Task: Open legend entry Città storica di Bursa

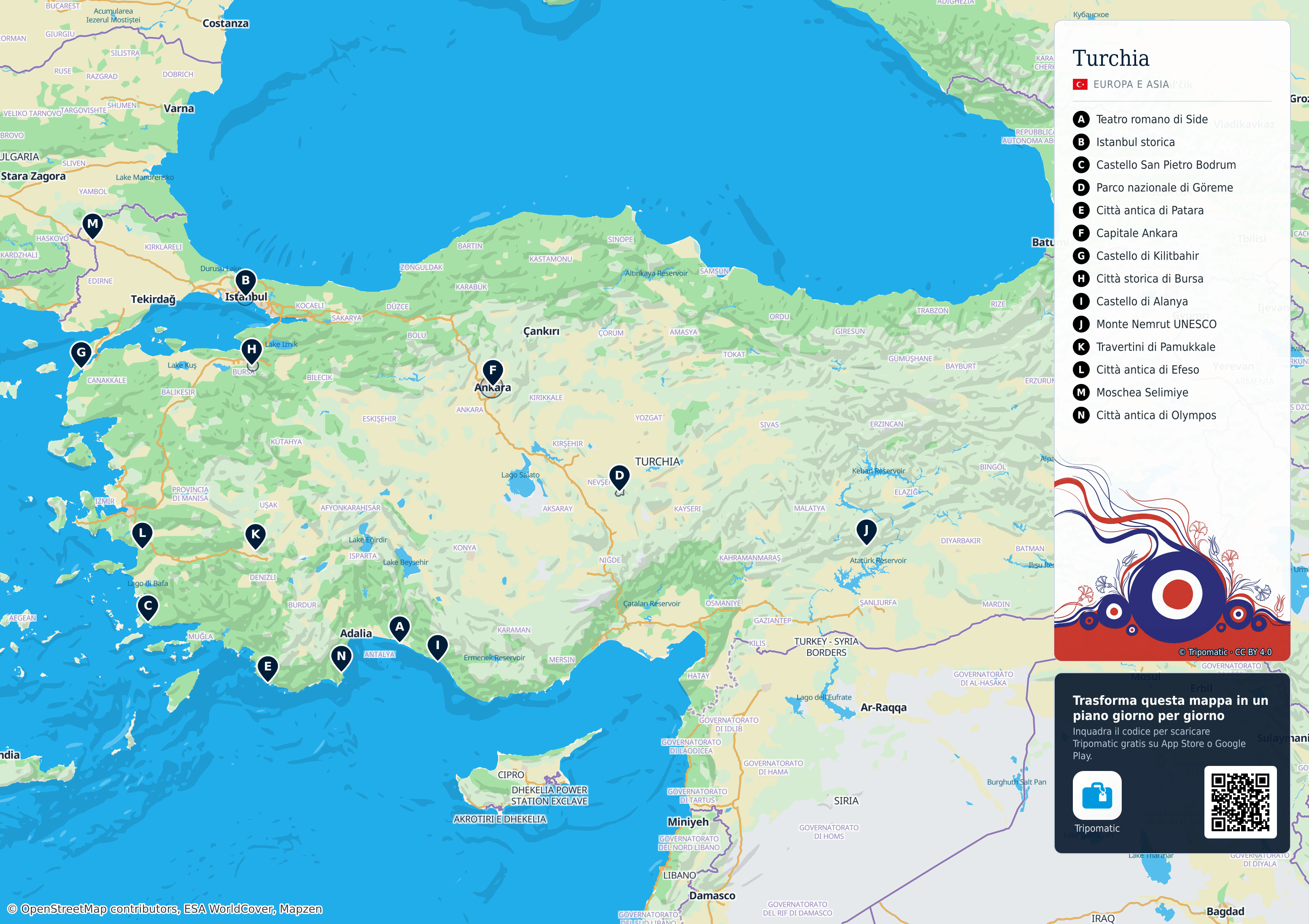Action: 1138,279
